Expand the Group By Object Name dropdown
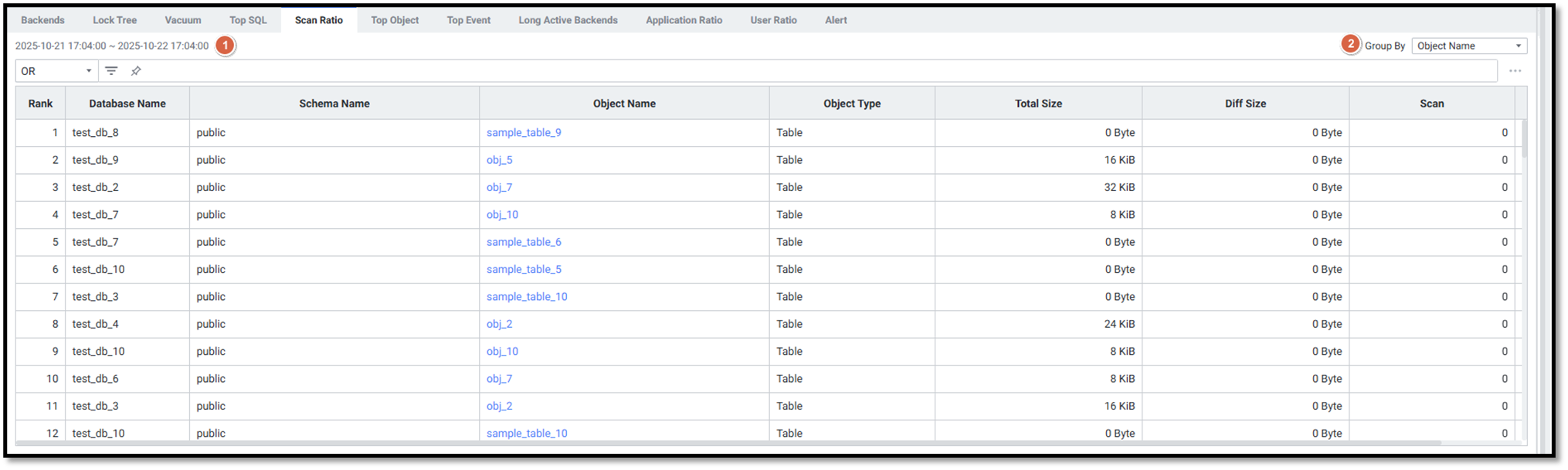 1468,46
